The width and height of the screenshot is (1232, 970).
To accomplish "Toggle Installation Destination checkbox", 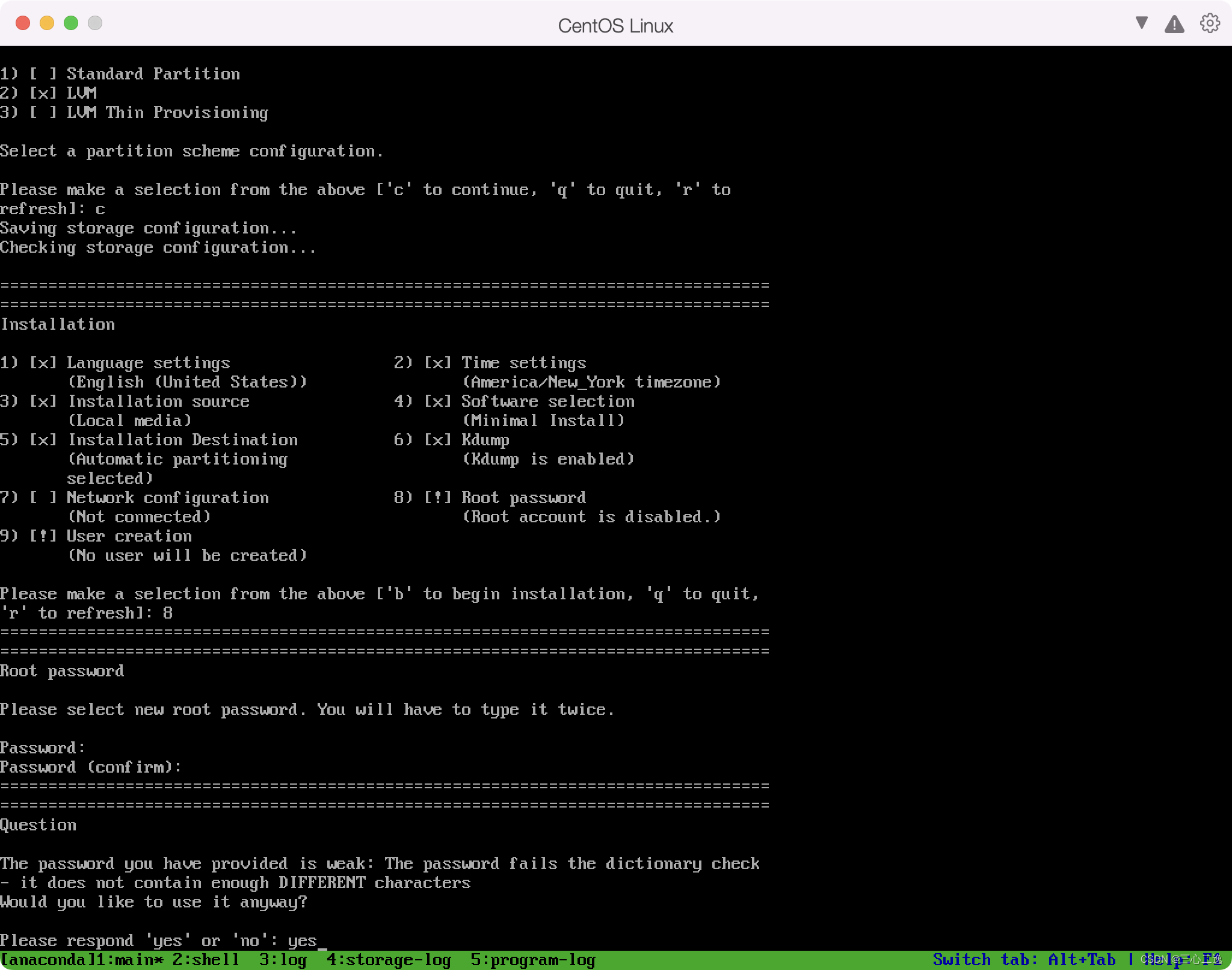I will tap(43, 440).
